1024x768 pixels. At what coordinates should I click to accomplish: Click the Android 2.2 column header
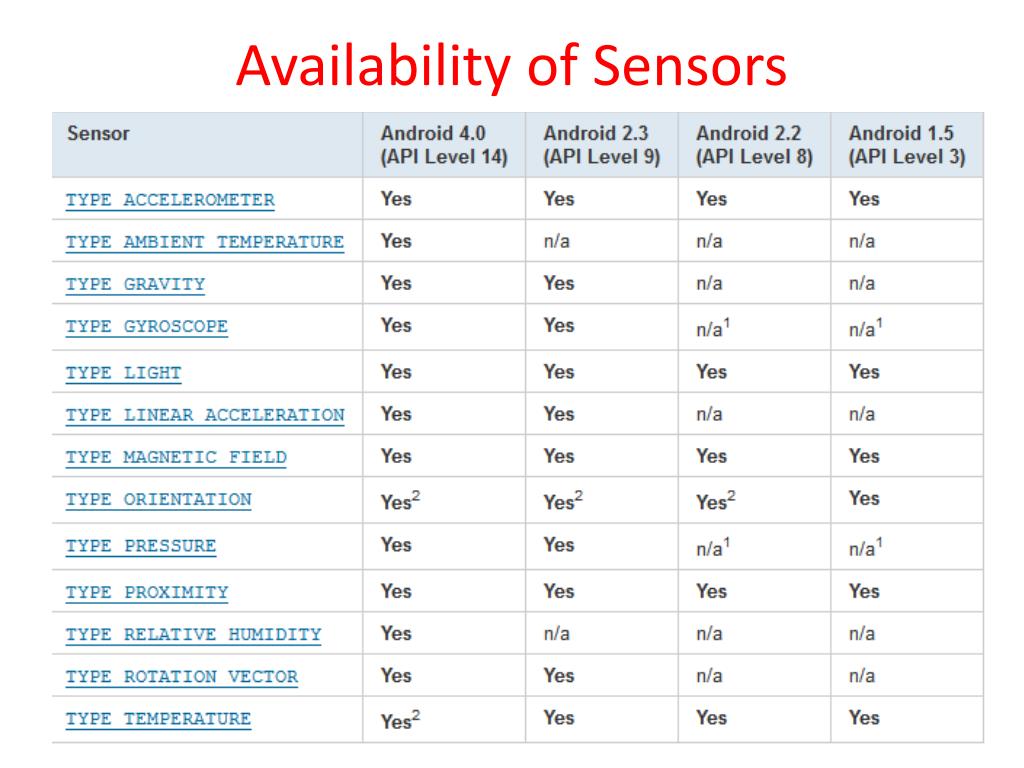point(754,145)
